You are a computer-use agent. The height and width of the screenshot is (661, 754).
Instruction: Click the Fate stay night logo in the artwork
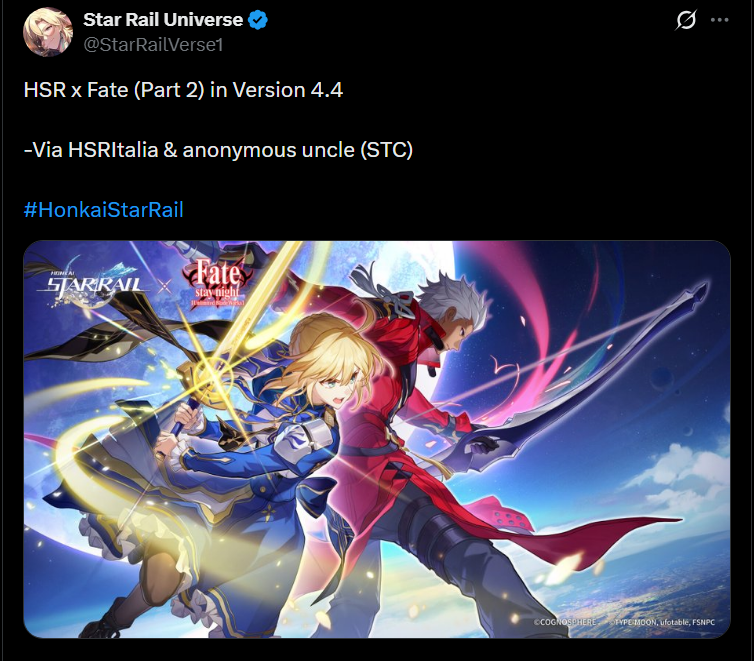217,283
